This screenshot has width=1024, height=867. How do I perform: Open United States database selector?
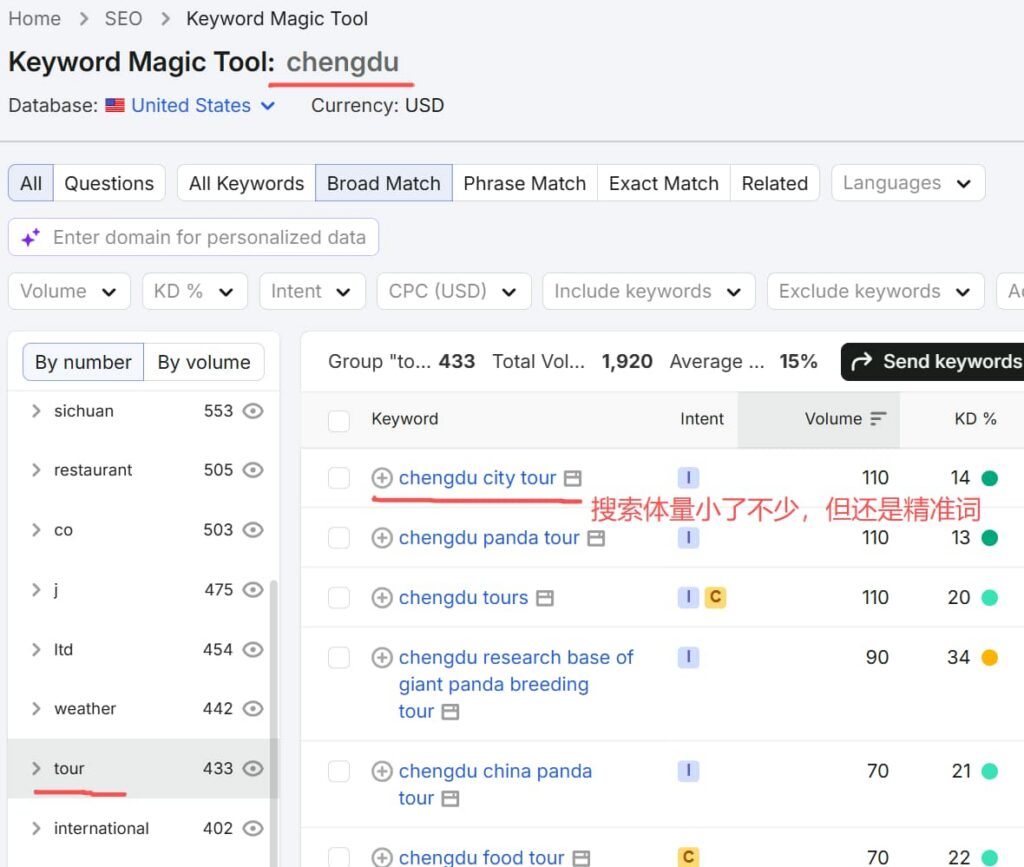coord(202,105)
